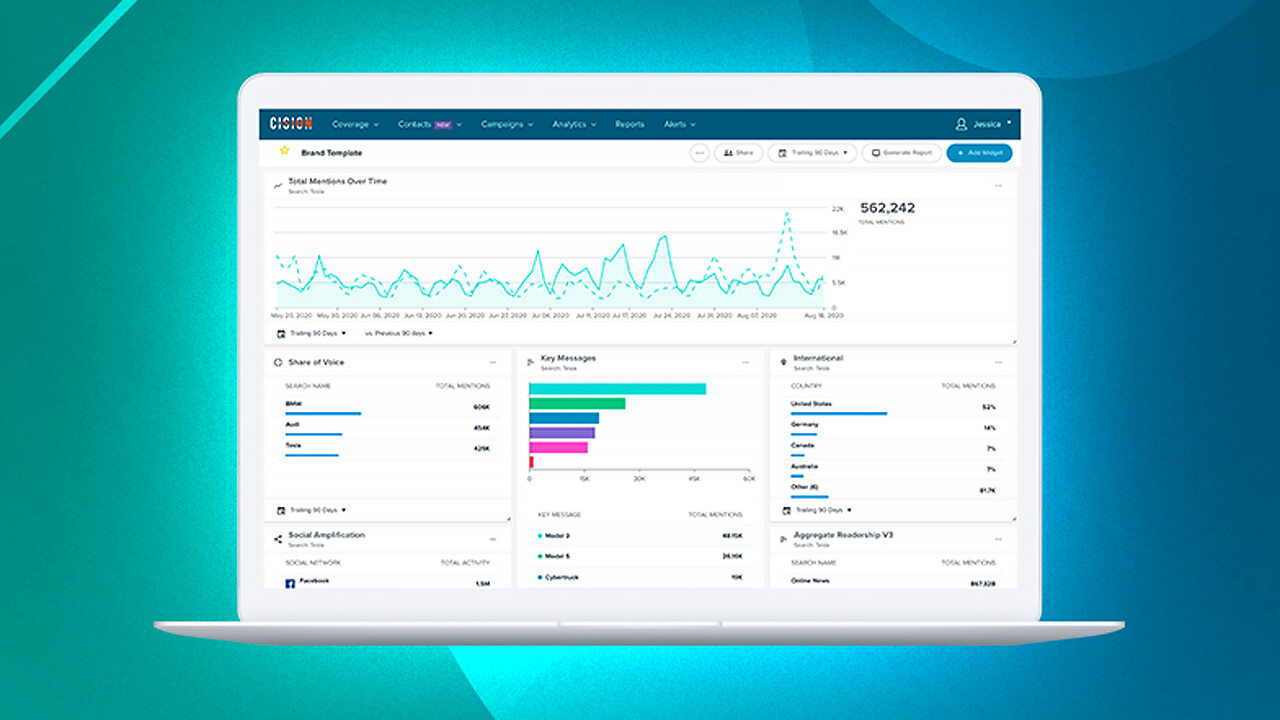
Task: Open the International widget options menu
Action: point(998,362)
